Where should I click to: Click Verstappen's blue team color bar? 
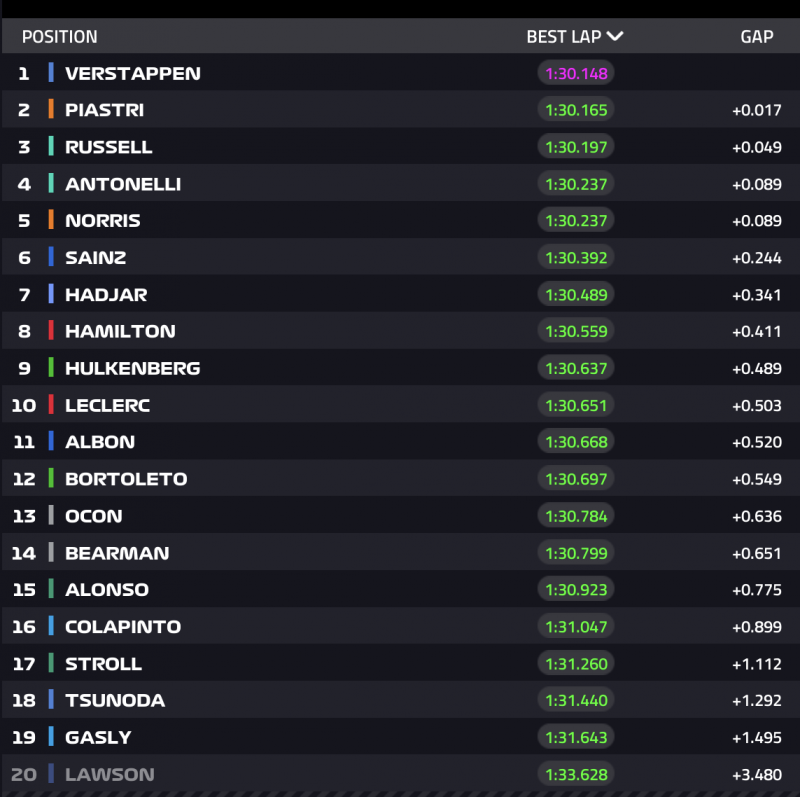point(51,73)
